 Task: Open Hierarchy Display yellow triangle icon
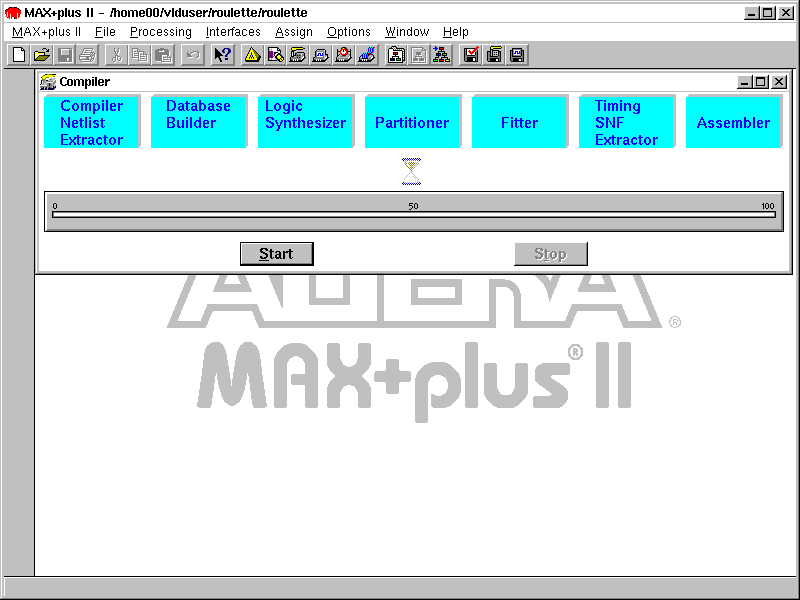tap(252, 55)
